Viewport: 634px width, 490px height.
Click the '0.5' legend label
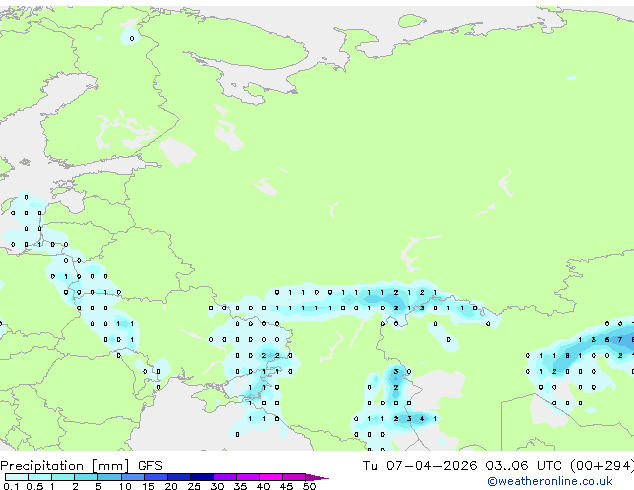point(35,486)
